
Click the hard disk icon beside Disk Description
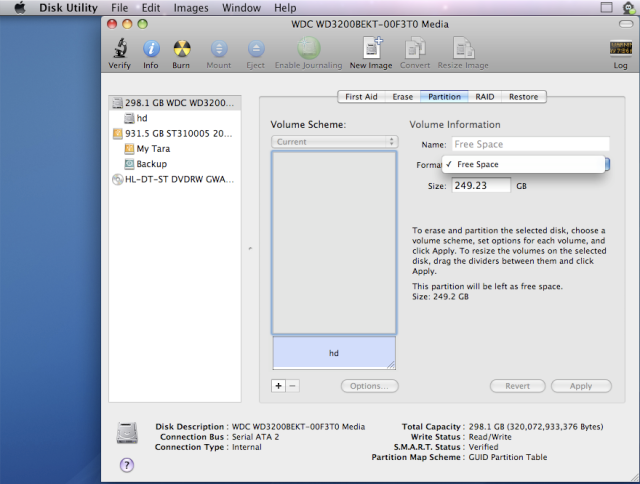click(x=127, y=433)
